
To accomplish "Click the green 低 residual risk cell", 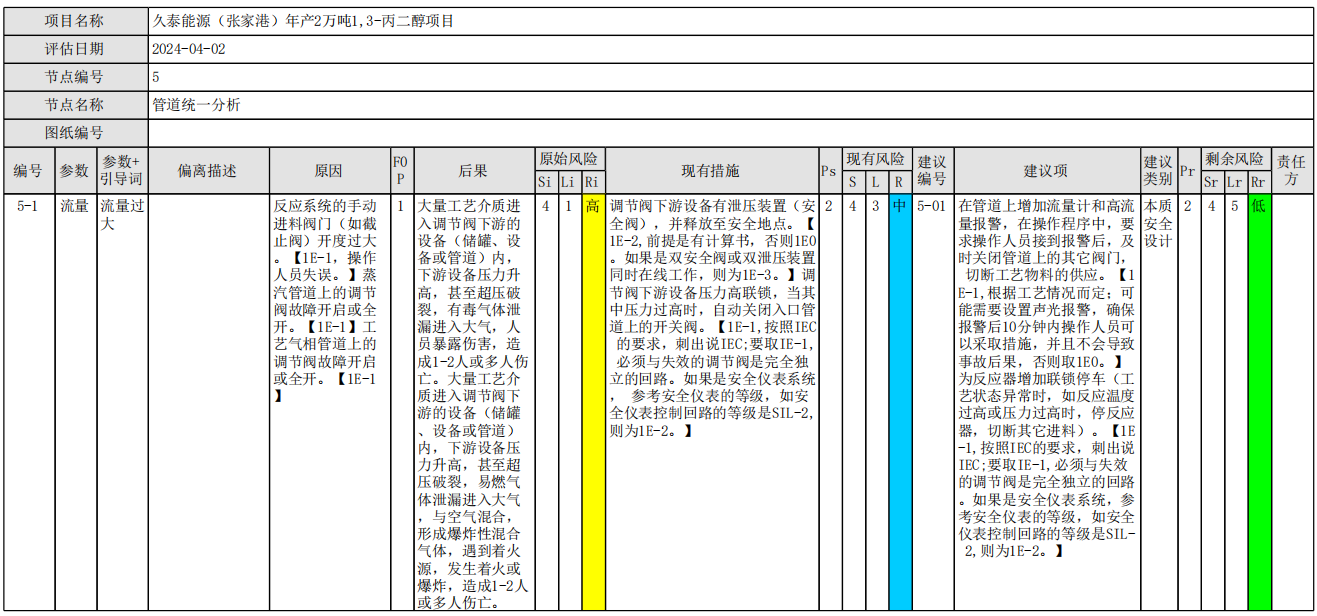I will [1259, 402].
